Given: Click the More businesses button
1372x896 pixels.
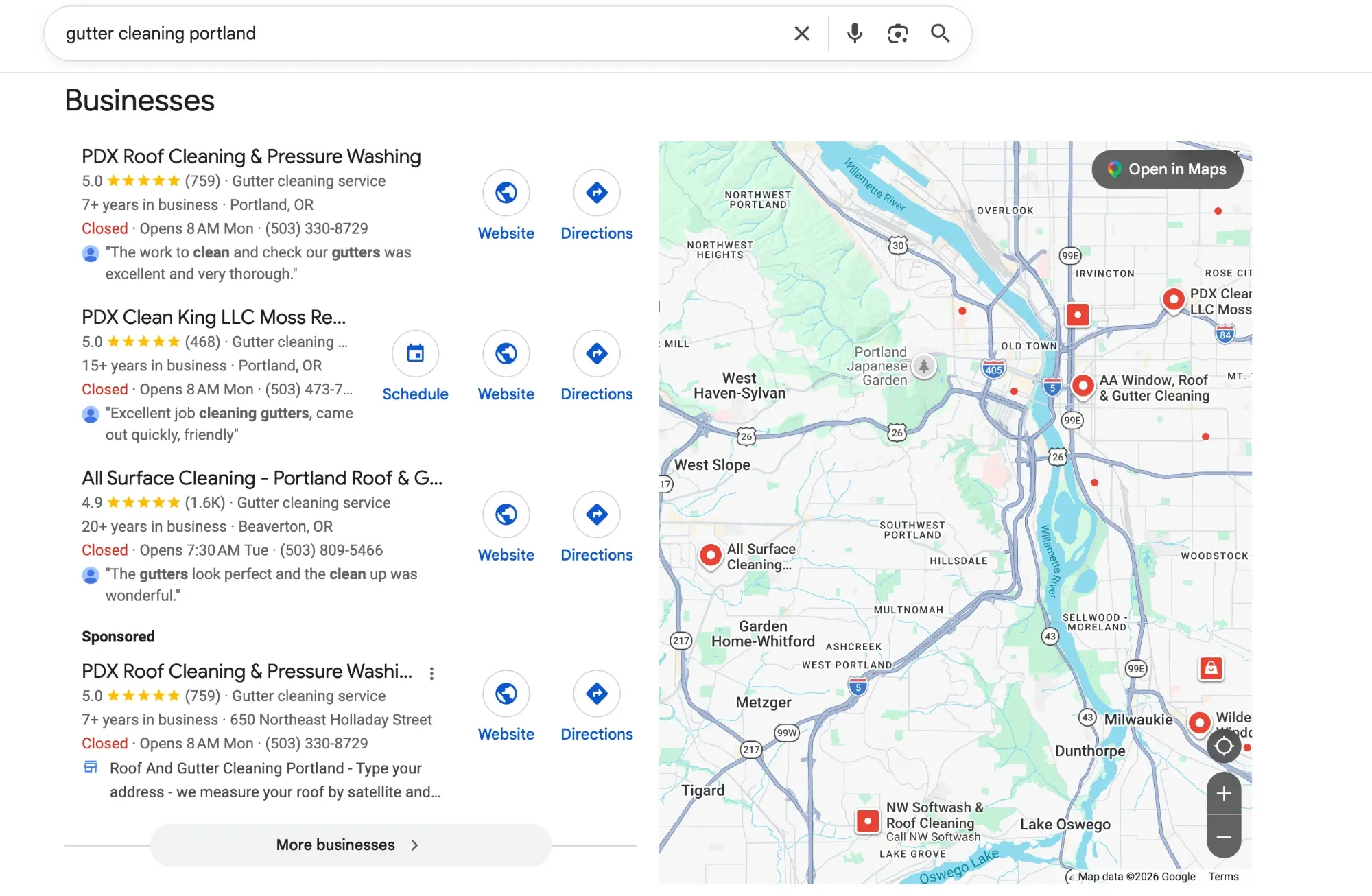Looking at the screenshot, I should 351,845.
